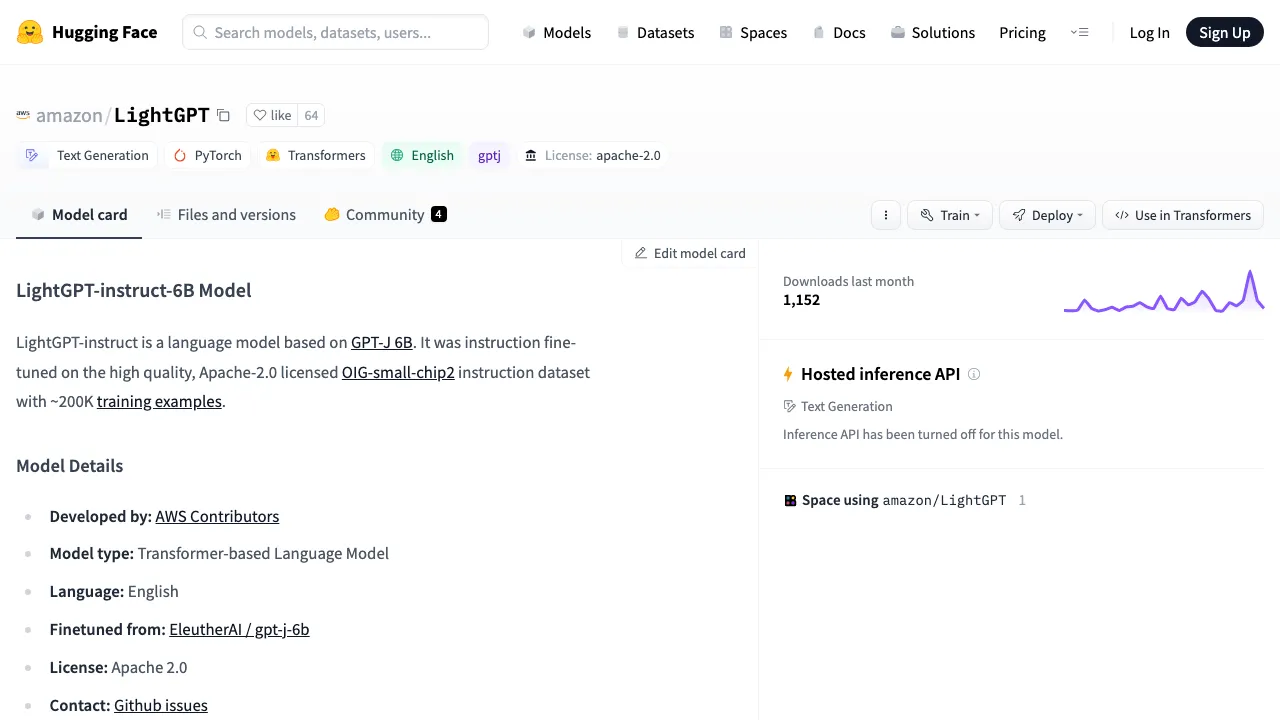
Task: Follow the training examples link
Action: coord(159,401)
